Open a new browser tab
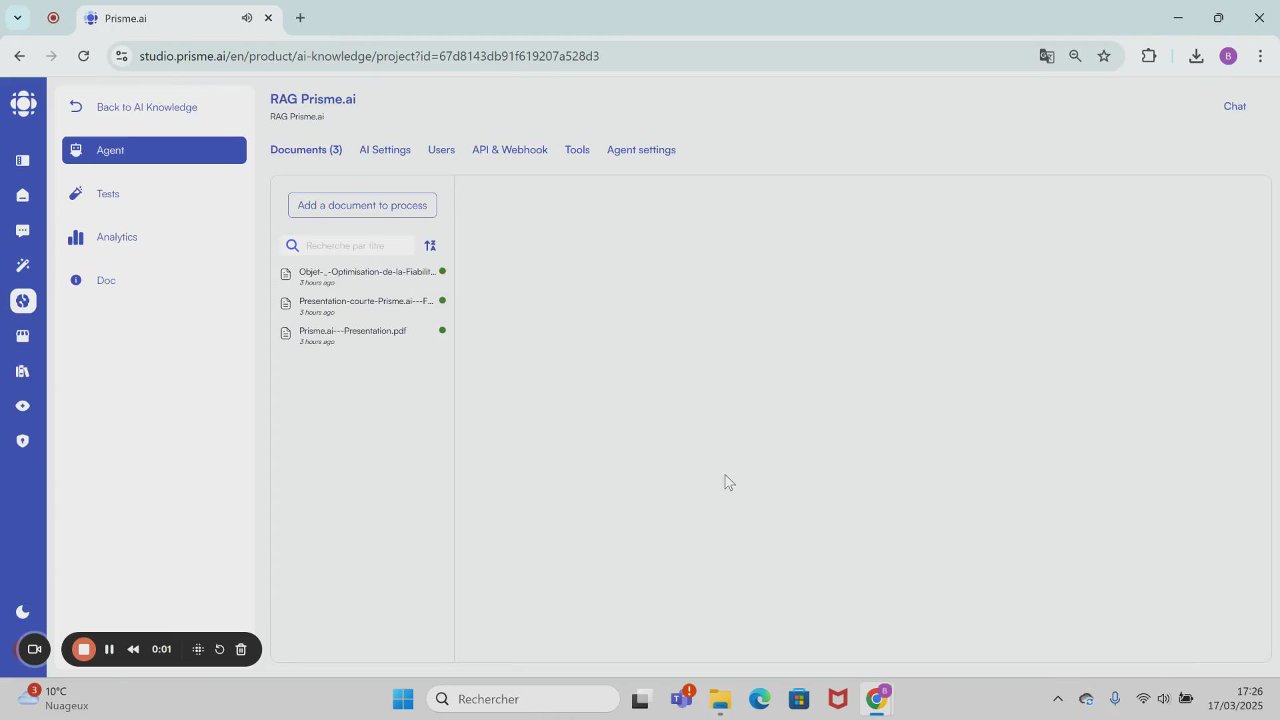 pyautogui.click(x=300, y=18)
